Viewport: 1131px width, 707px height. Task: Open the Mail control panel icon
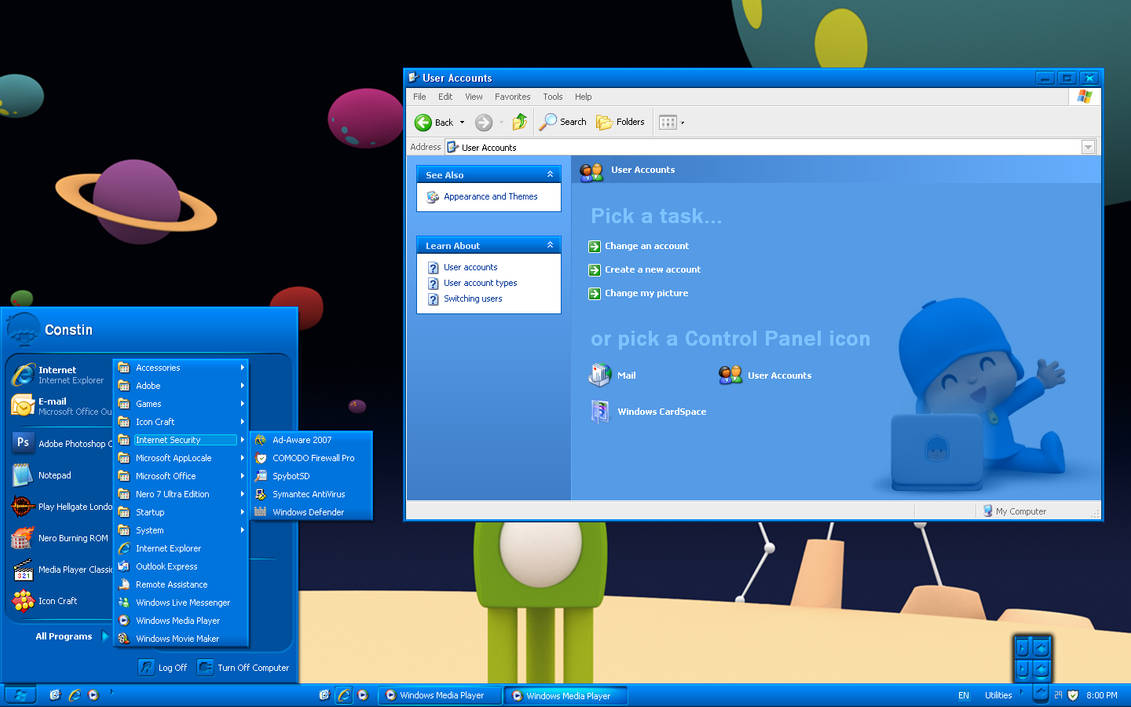click(x=600, y=375)
